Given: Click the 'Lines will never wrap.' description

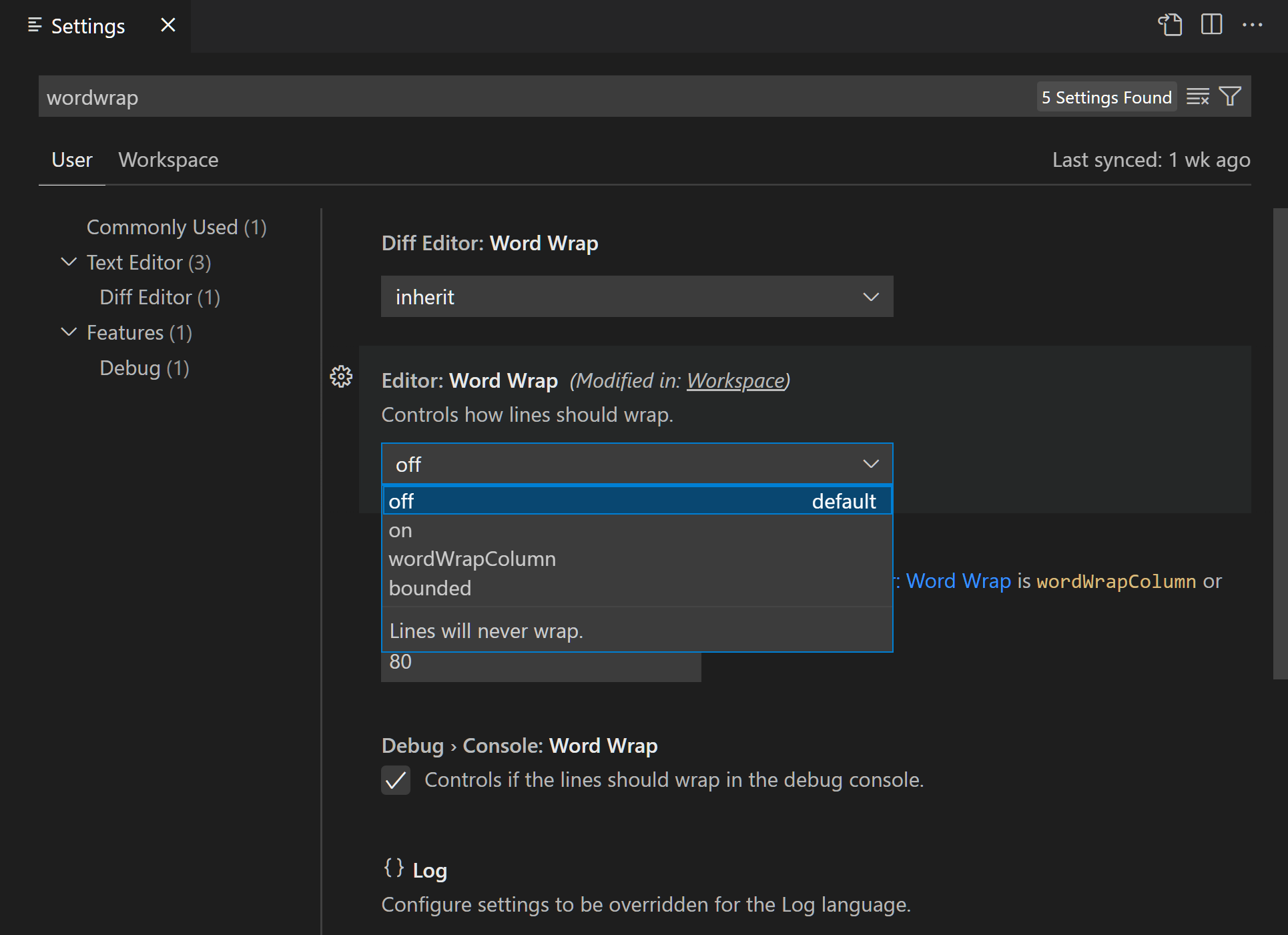Looking at the screenshot, I should pos(487,631).
